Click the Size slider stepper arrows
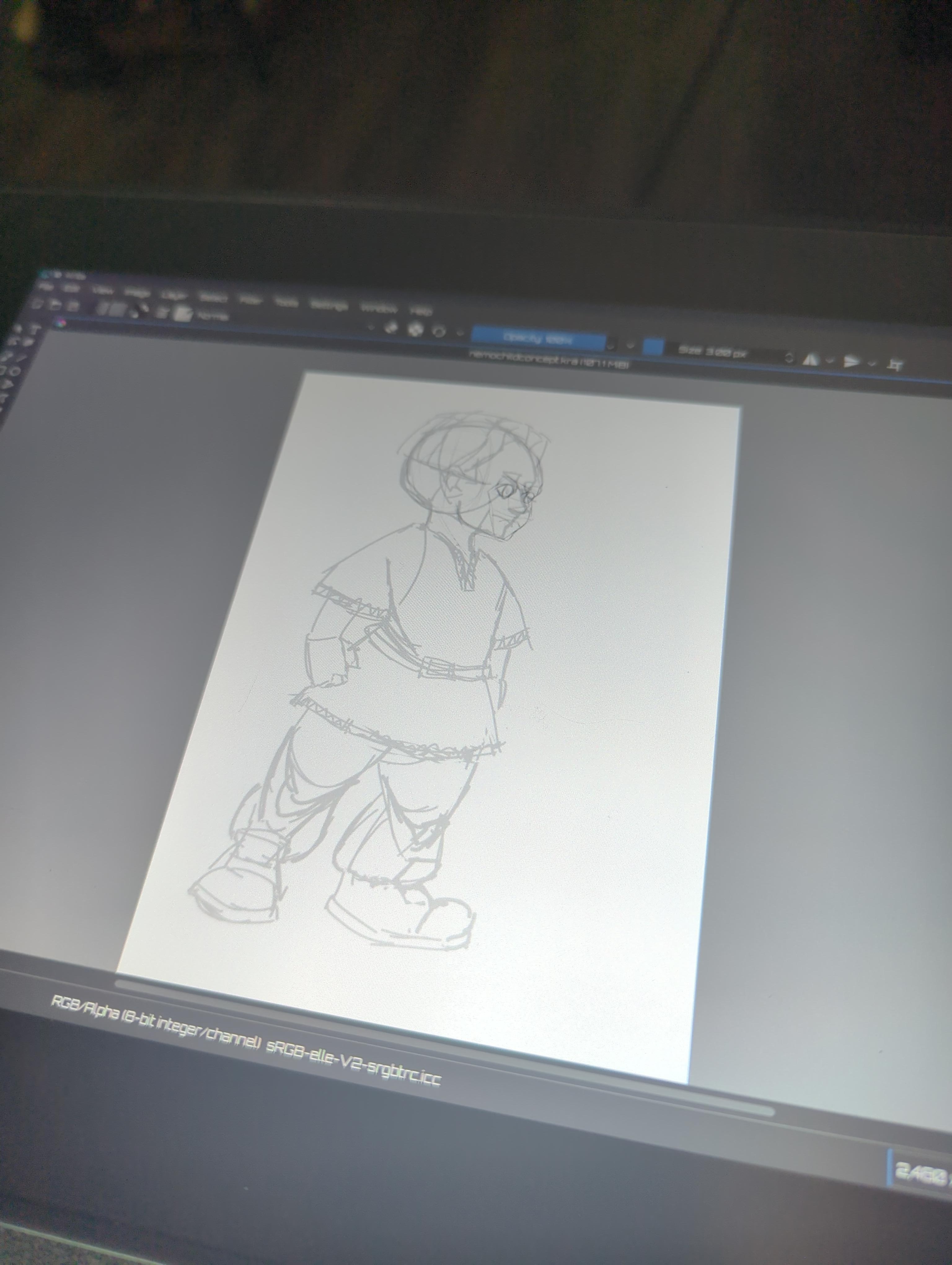952x1265 pixels. click(x=790, y=358)
